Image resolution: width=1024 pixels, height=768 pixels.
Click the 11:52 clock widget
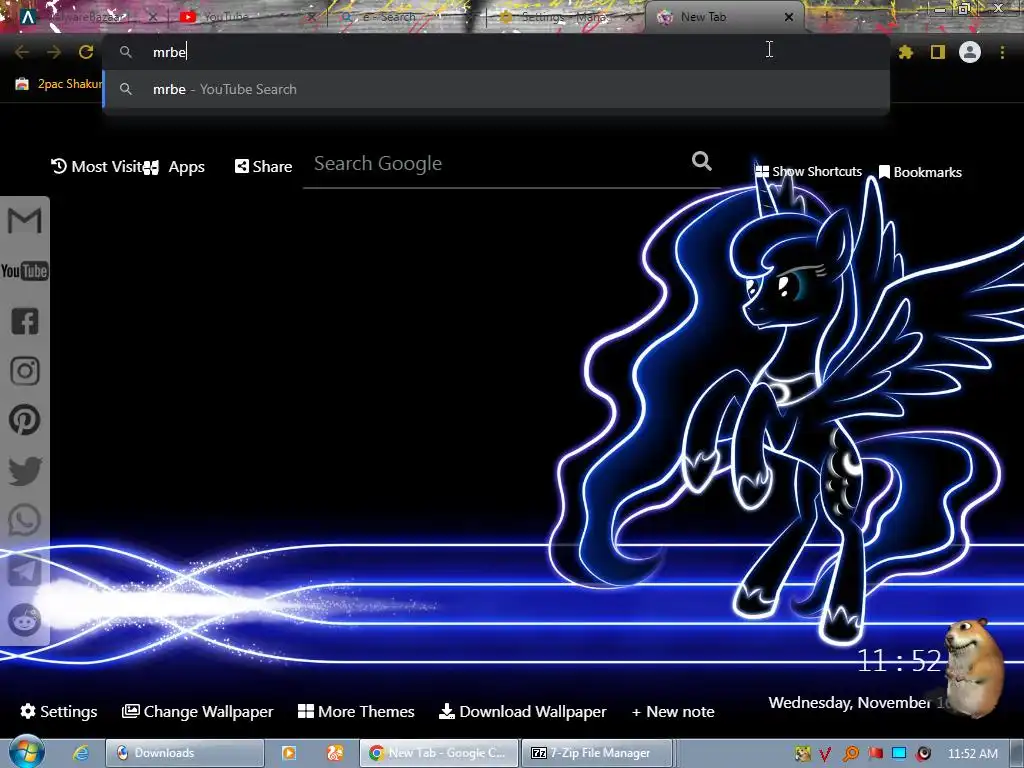(899, 661)
